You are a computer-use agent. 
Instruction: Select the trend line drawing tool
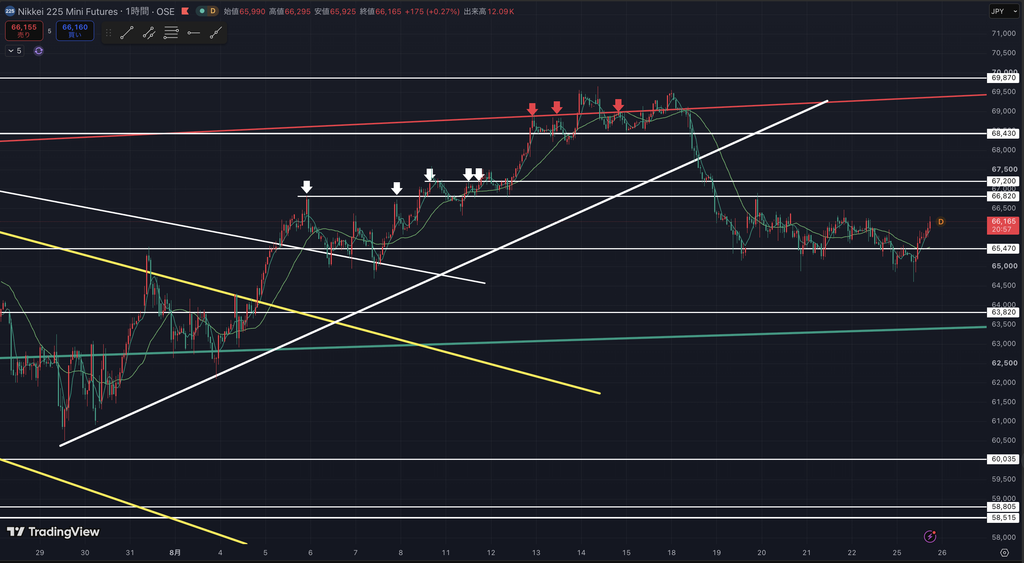[127, 33]
